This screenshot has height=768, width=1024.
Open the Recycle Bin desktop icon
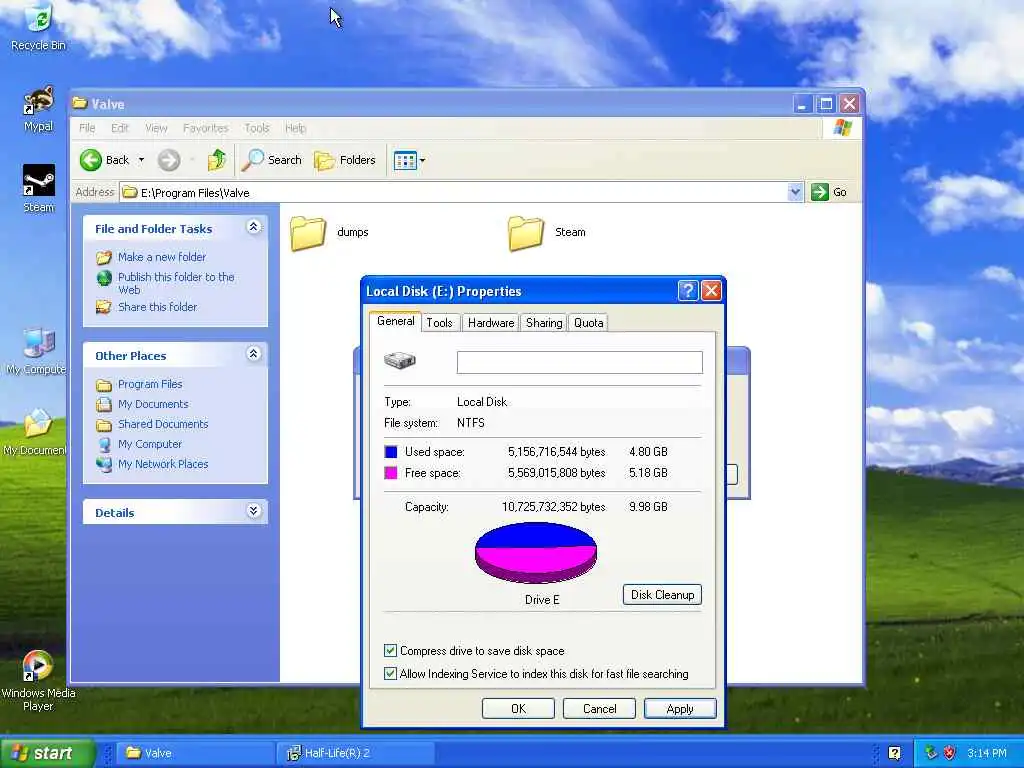coord(38,27)
